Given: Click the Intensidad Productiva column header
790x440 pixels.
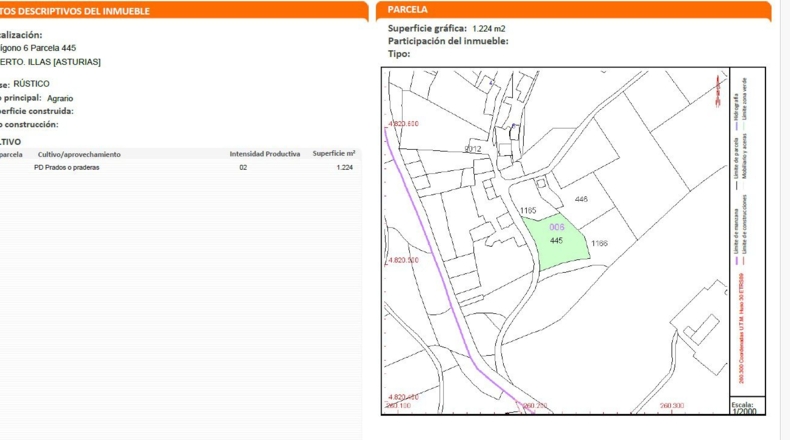Looking at the screenshot, I should (x=265, y=154).
